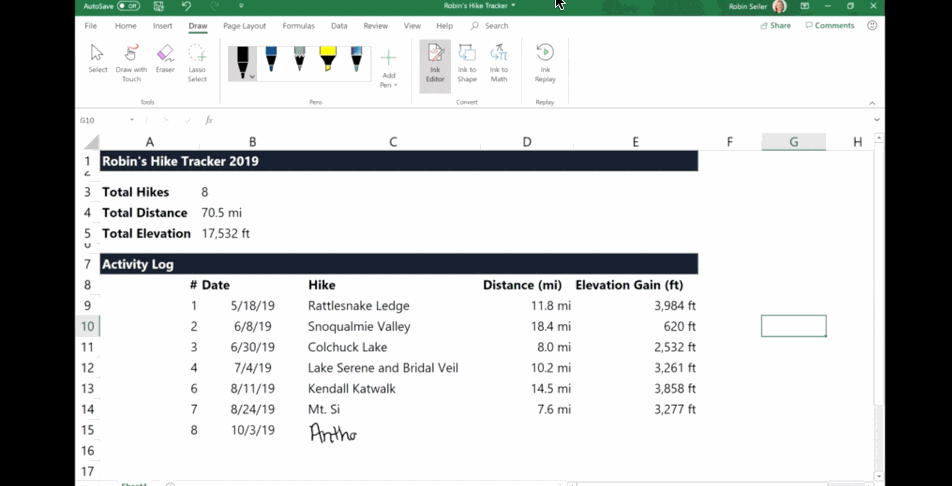Viewport: 952px width, 486px height.
Task: Choose the Eraser tool
Action: click(x=165, y=60)
